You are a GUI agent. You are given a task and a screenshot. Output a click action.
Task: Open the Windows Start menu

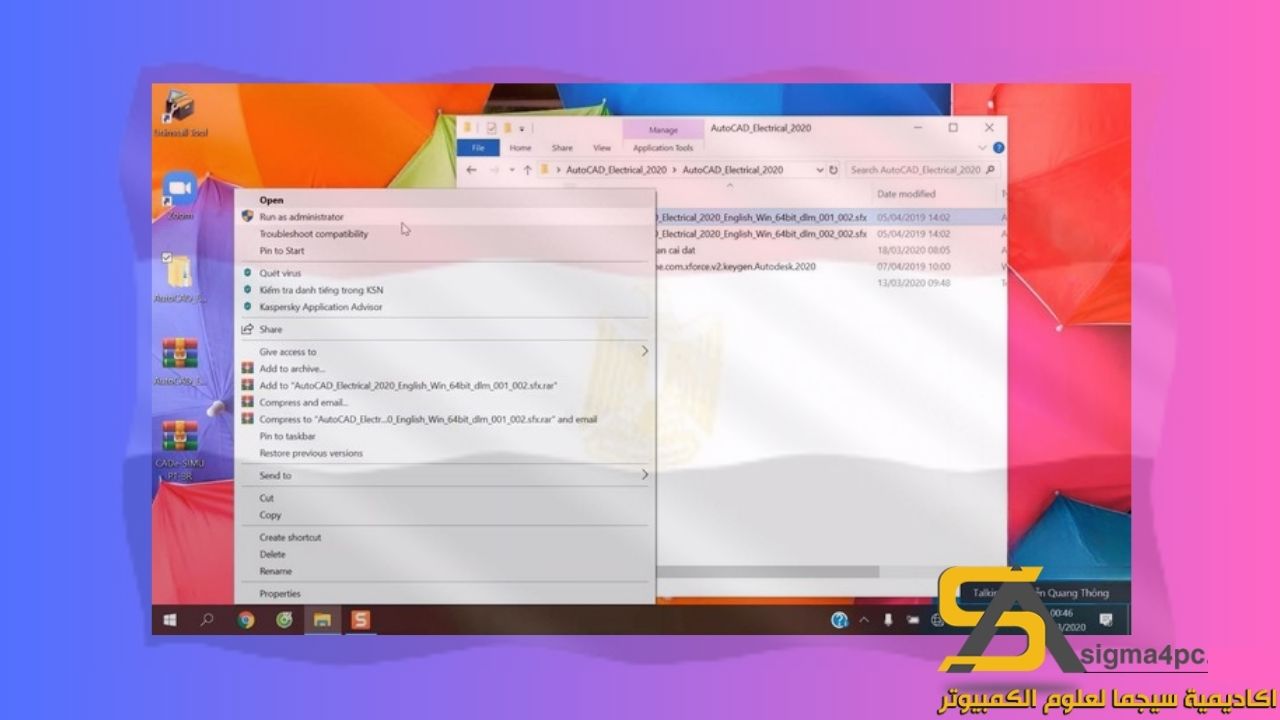click(170, 620)
